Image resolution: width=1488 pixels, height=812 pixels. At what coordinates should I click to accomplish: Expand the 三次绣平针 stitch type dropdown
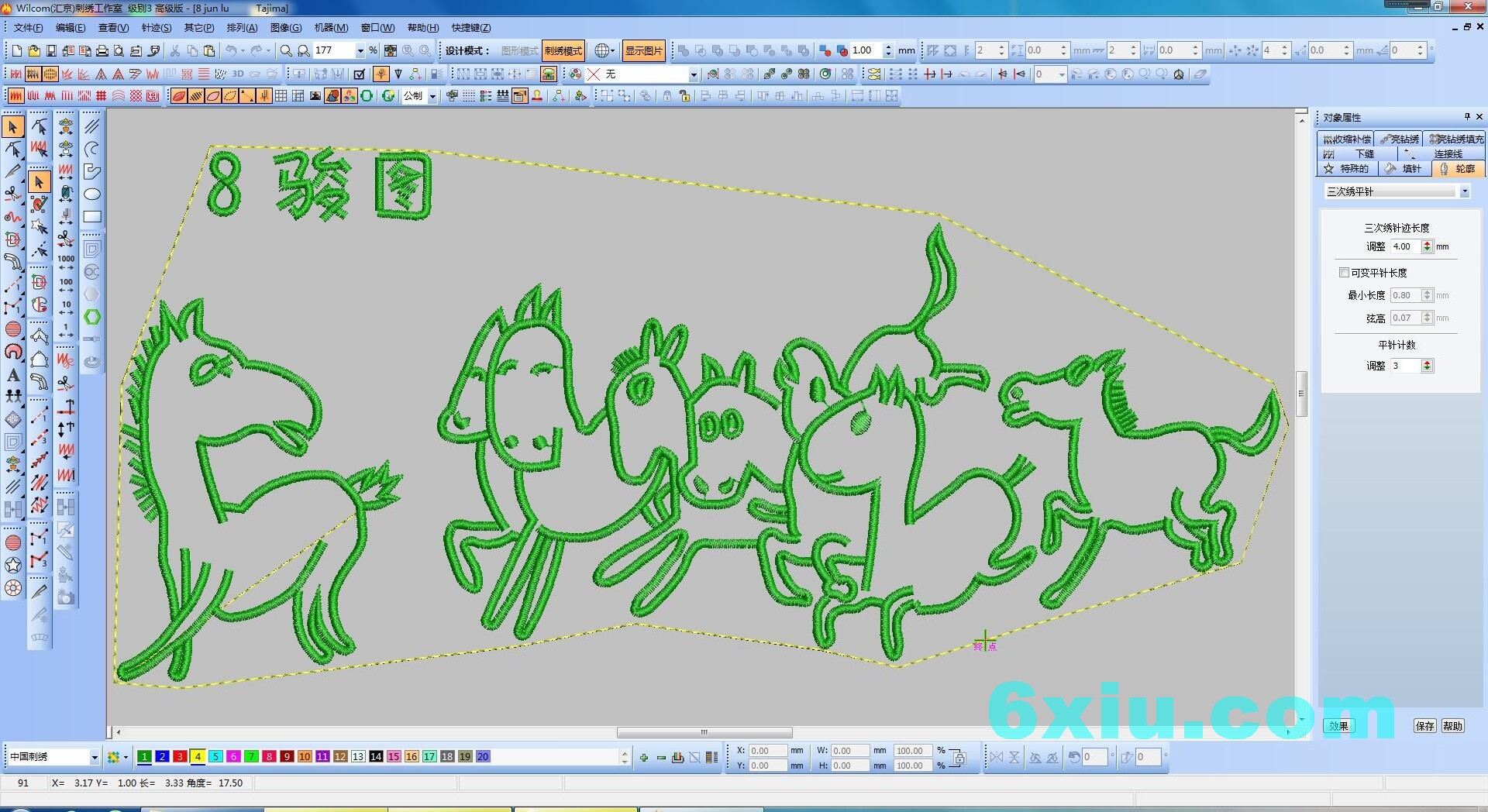(1464, 191)
